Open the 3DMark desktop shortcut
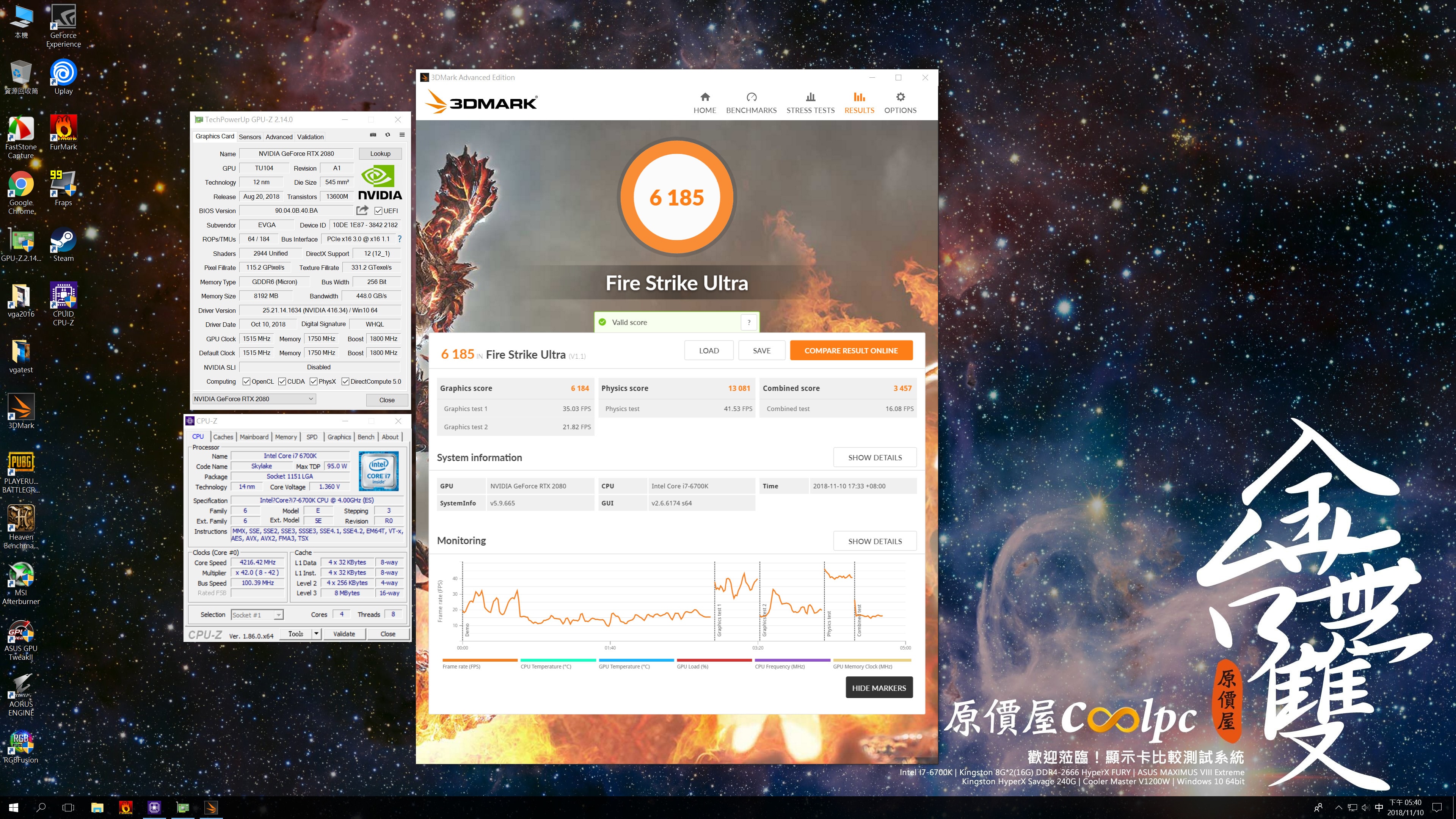Image resolution: width=1456 pixels, height=819 pixels. (x=21, y=411)
